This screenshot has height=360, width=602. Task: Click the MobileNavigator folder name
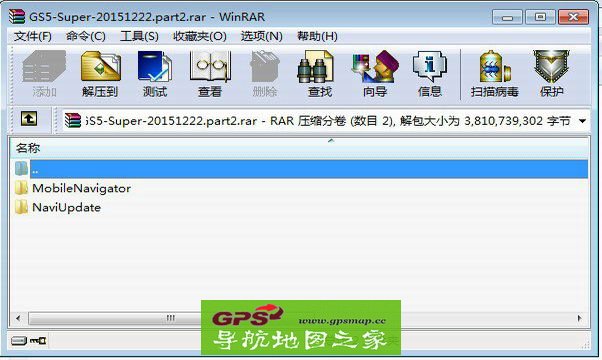pos(81,188)
